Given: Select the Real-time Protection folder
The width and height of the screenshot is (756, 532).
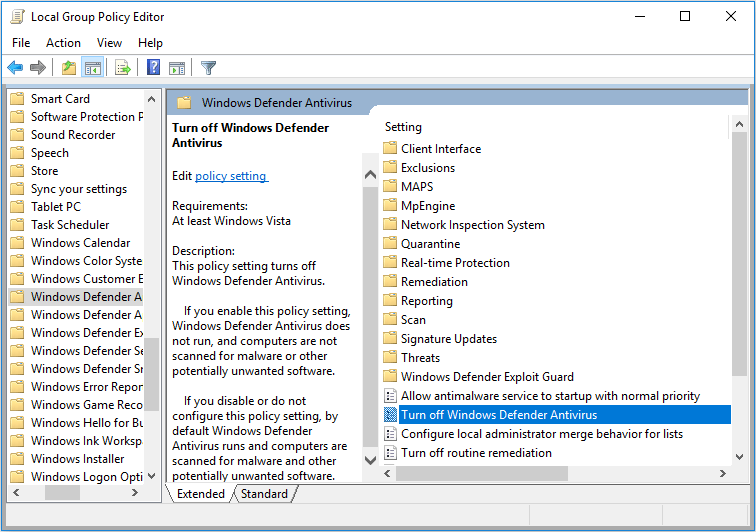Looking at the screenshot, I should click(455, 262).
